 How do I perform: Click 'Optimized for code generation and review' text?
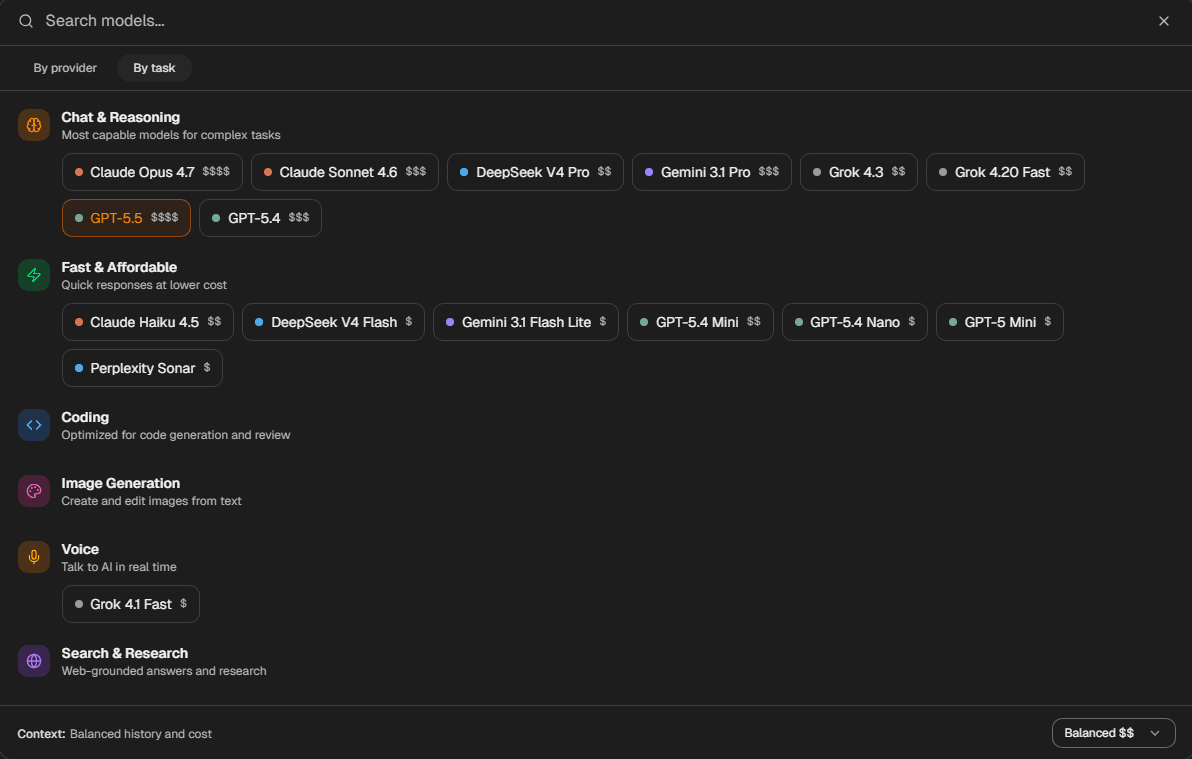(176, 435)
